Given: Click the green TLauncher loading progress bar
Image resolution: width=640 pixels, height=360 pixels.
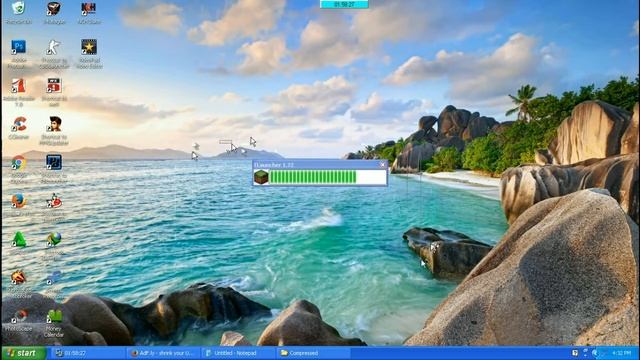Looking at the screenshot, I should coord(327,177).
